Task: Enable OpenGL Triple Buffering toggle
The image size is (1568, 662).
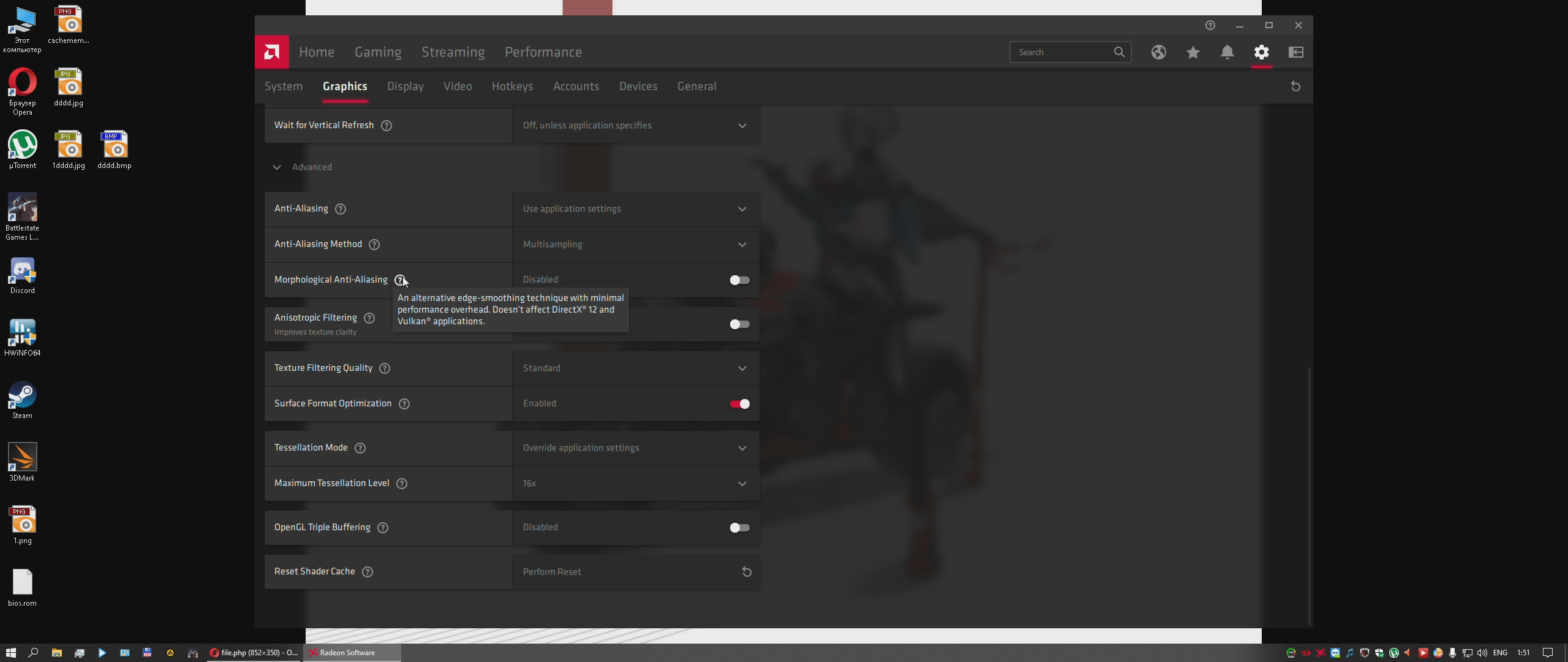Action: (x=739, y=528)
